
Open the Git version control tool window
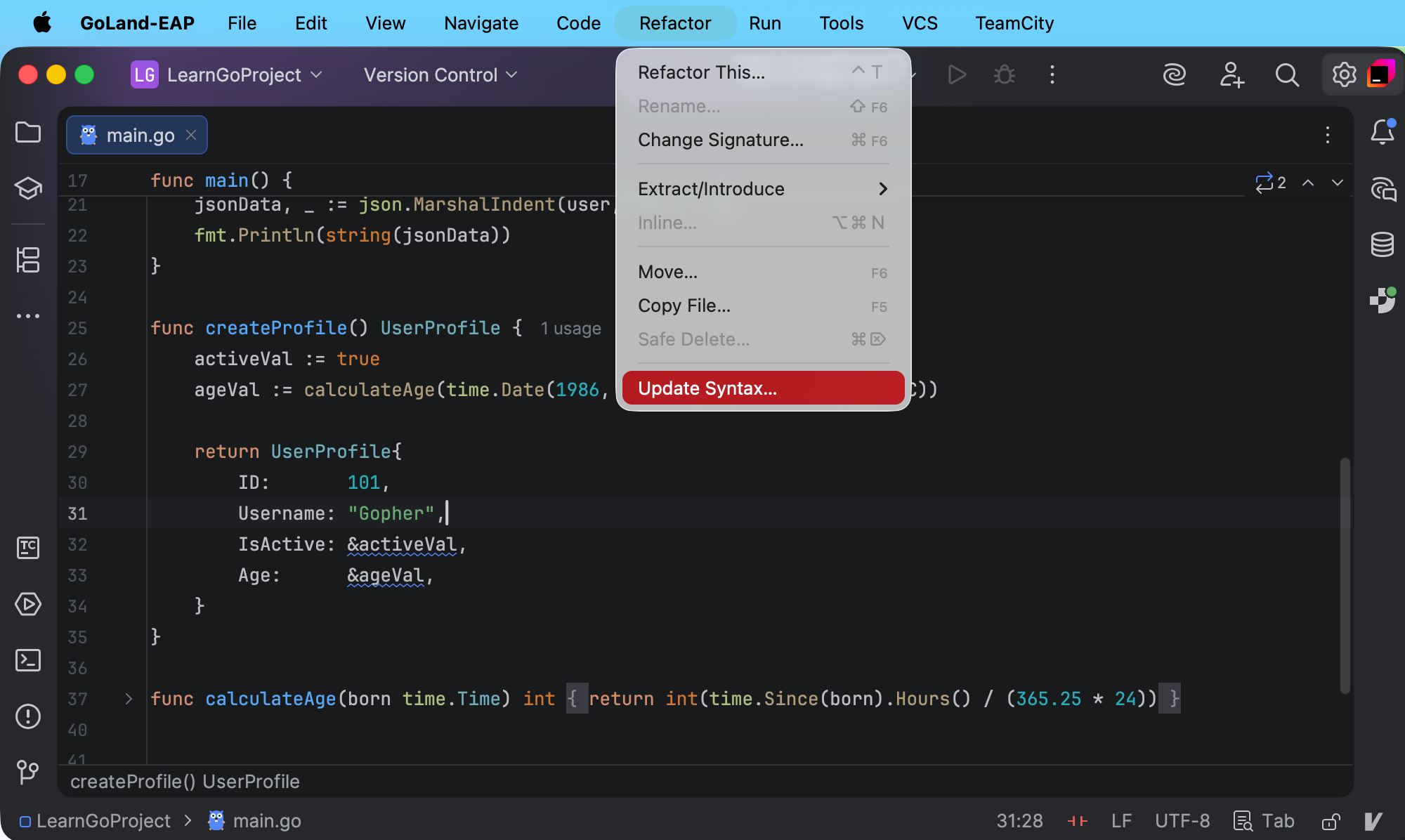(x=28, y=772)
